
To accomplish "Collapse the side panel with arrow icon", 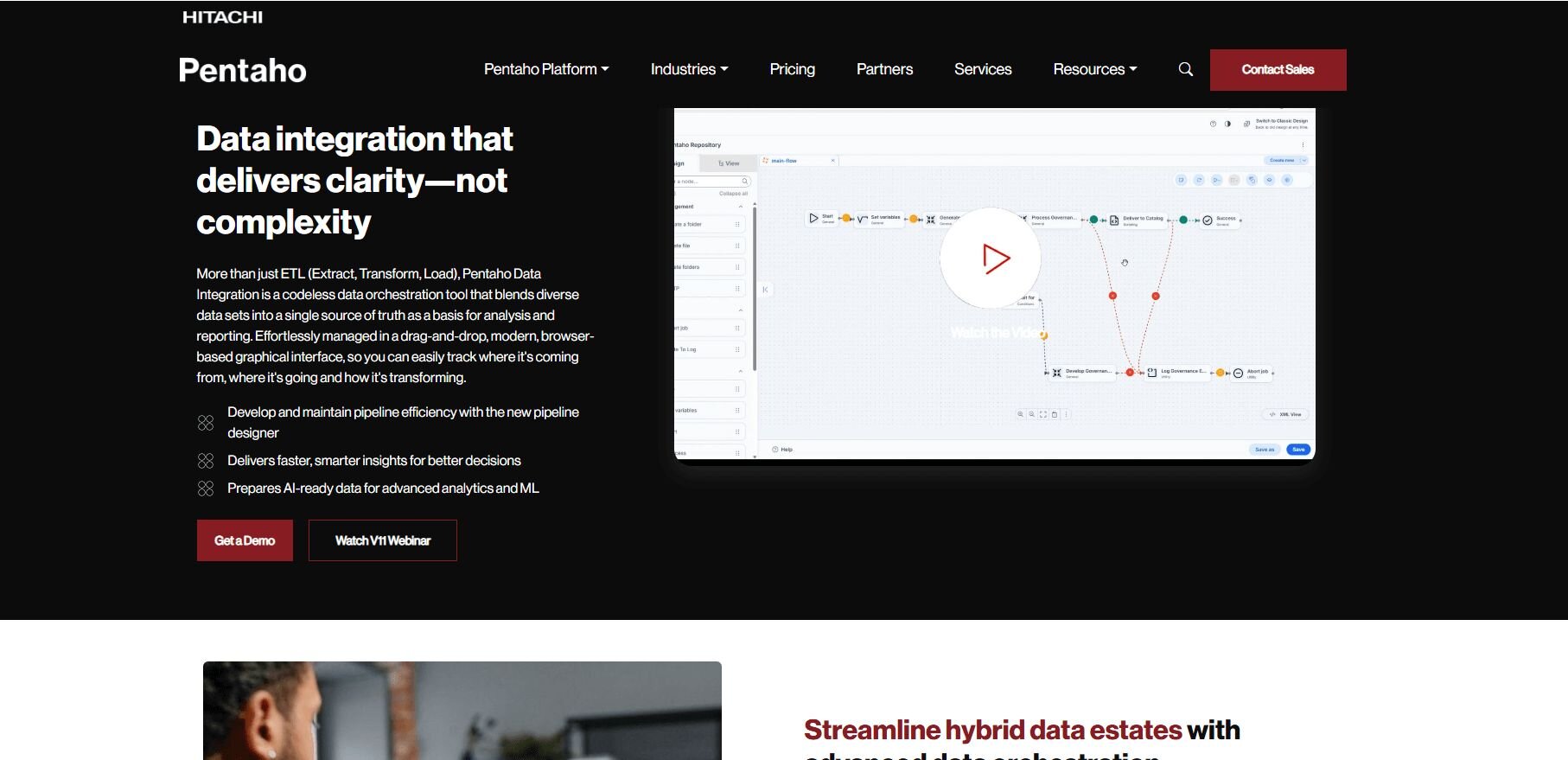I will 765,290.
